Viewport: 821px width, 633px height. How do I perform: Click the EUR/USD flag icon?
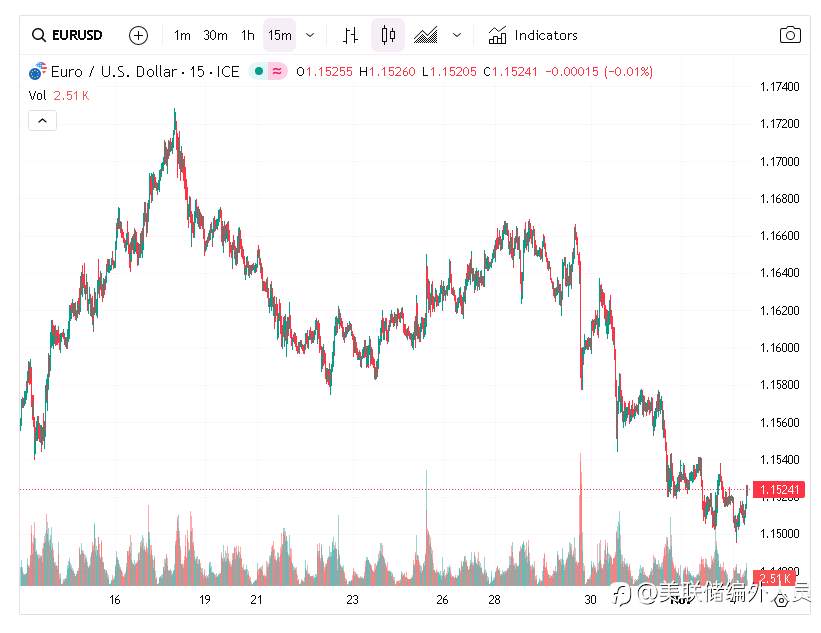[x=37, y=71]
